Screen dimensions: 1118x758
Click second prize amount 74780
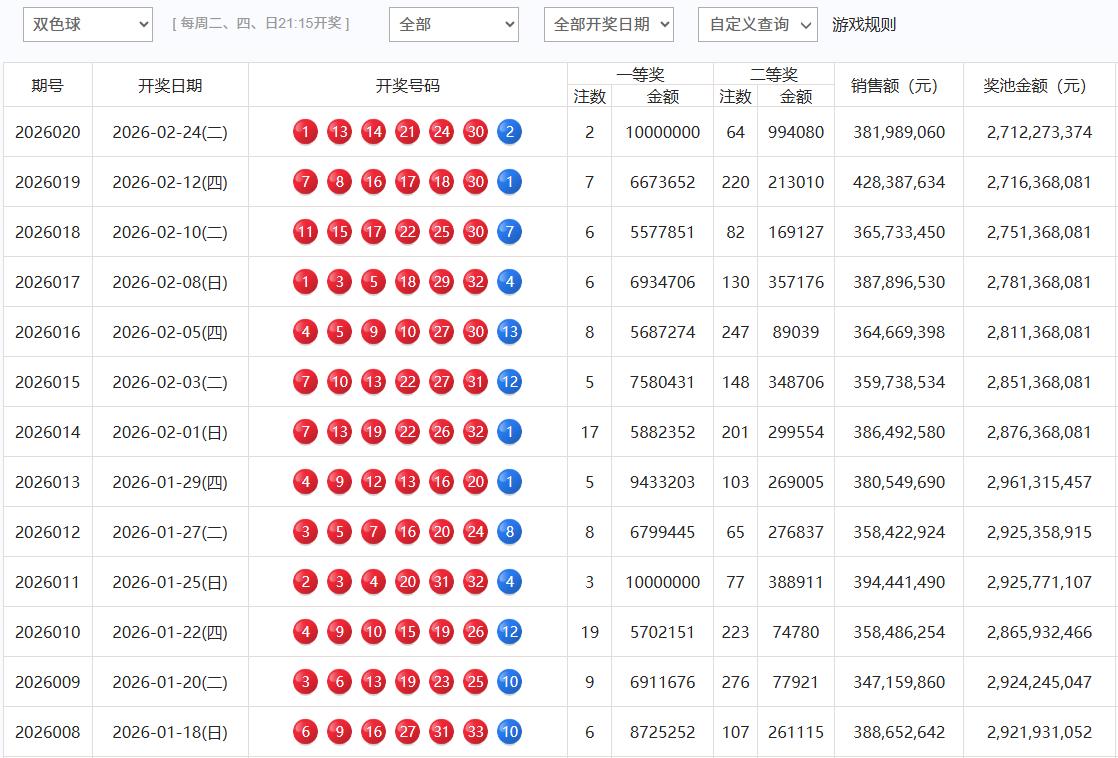pyautogui.click(x=796, y=632)
